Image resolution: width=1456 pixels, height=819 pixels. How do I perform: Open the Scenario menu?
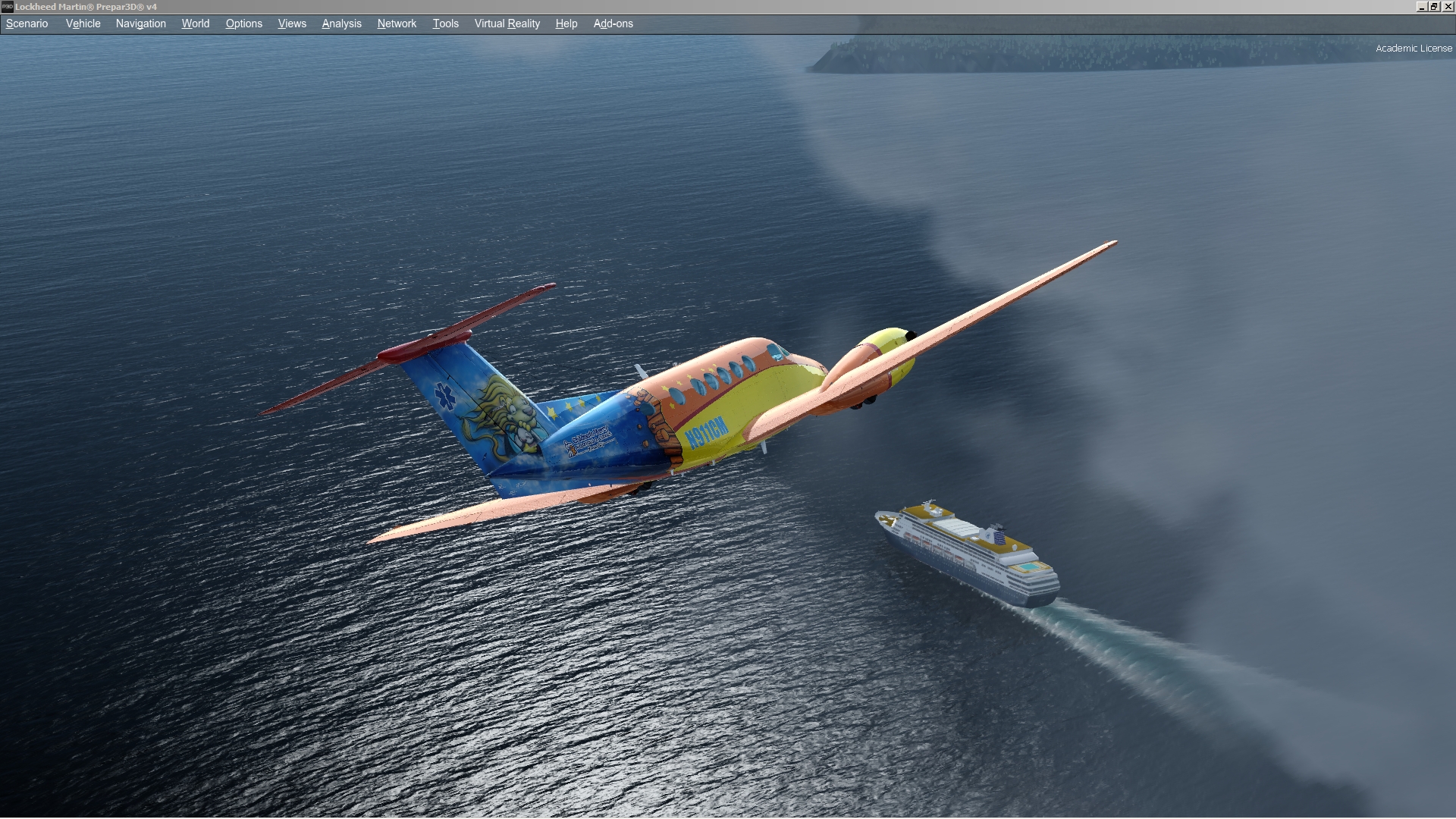click(x=27, y=24)
